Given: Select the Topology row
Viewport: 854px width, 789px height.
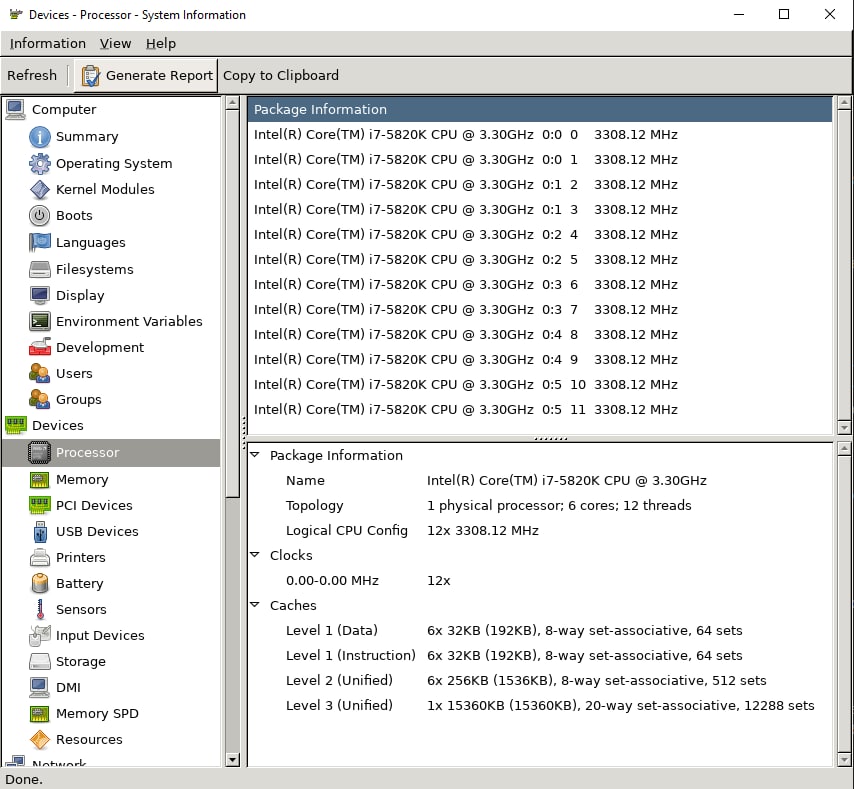Looking at the screenshot, I should [x=540, y=505].
